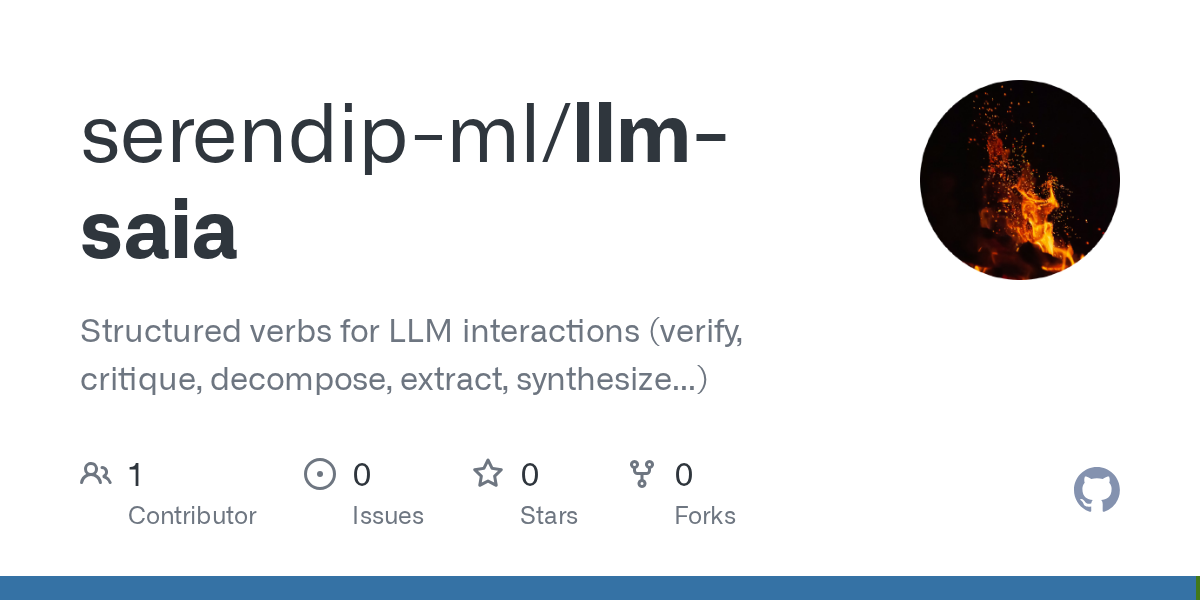The width and height of the screenshot is (1200, 600).
Task: Click the forks branch icon
Action: coord(642,474)
